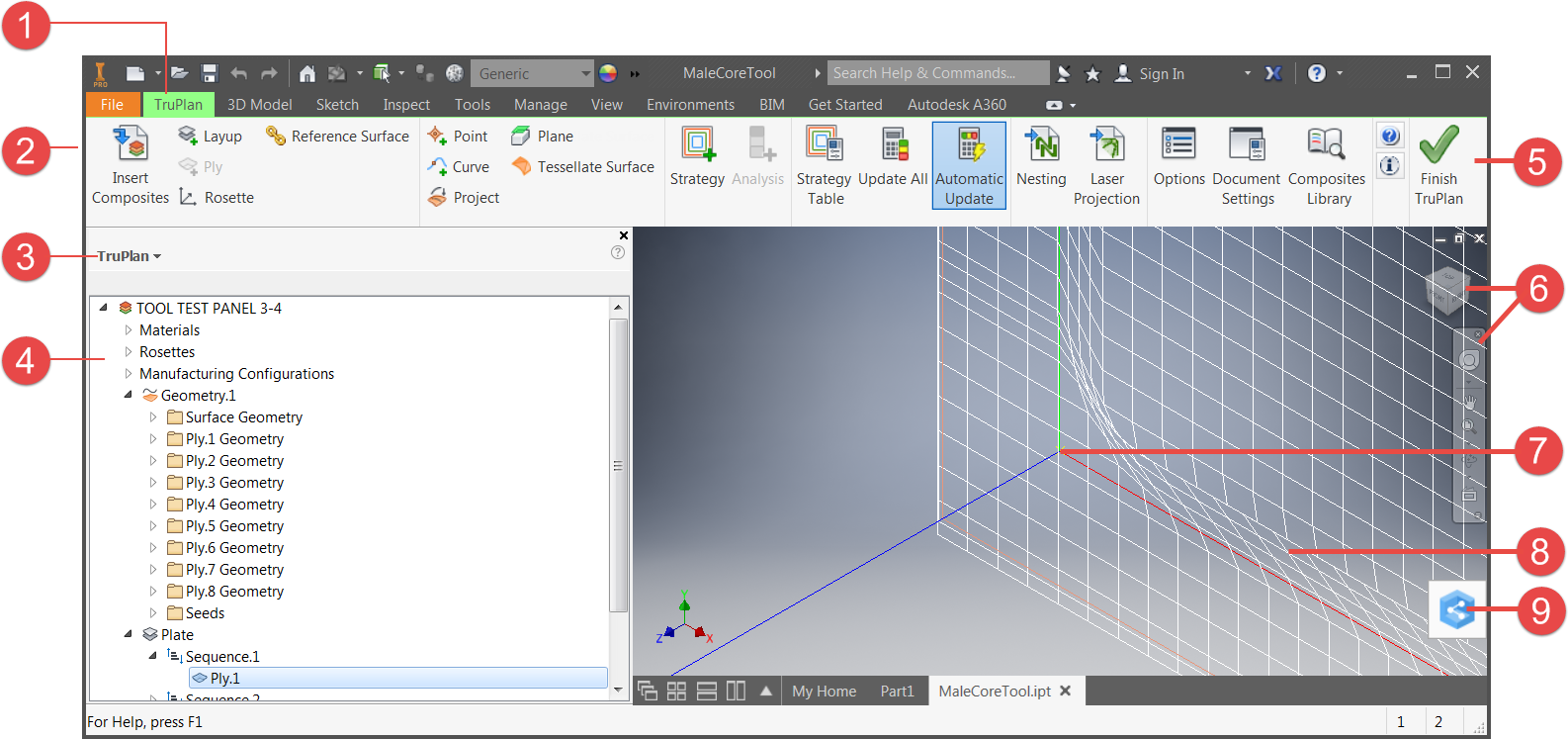Open the appearance color wheel

[608, 73]
